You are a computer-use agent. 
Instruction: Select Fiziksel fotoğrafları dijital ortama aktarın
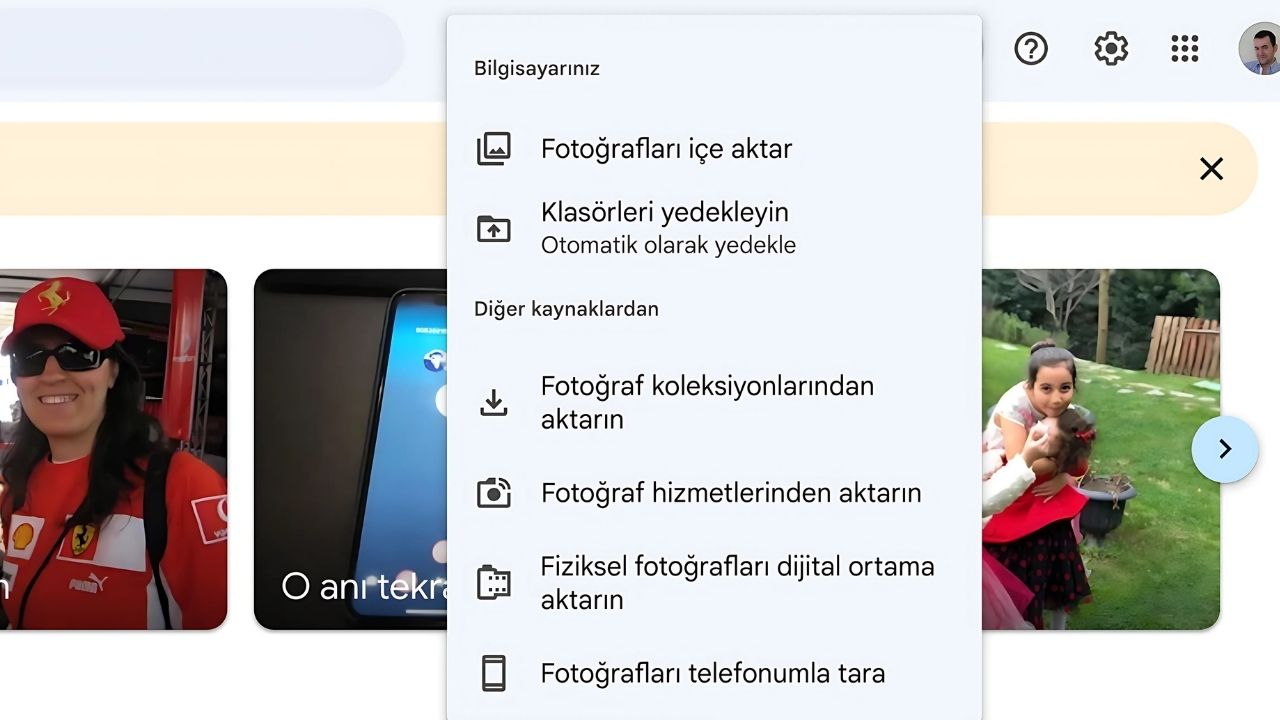click(714, 583)
